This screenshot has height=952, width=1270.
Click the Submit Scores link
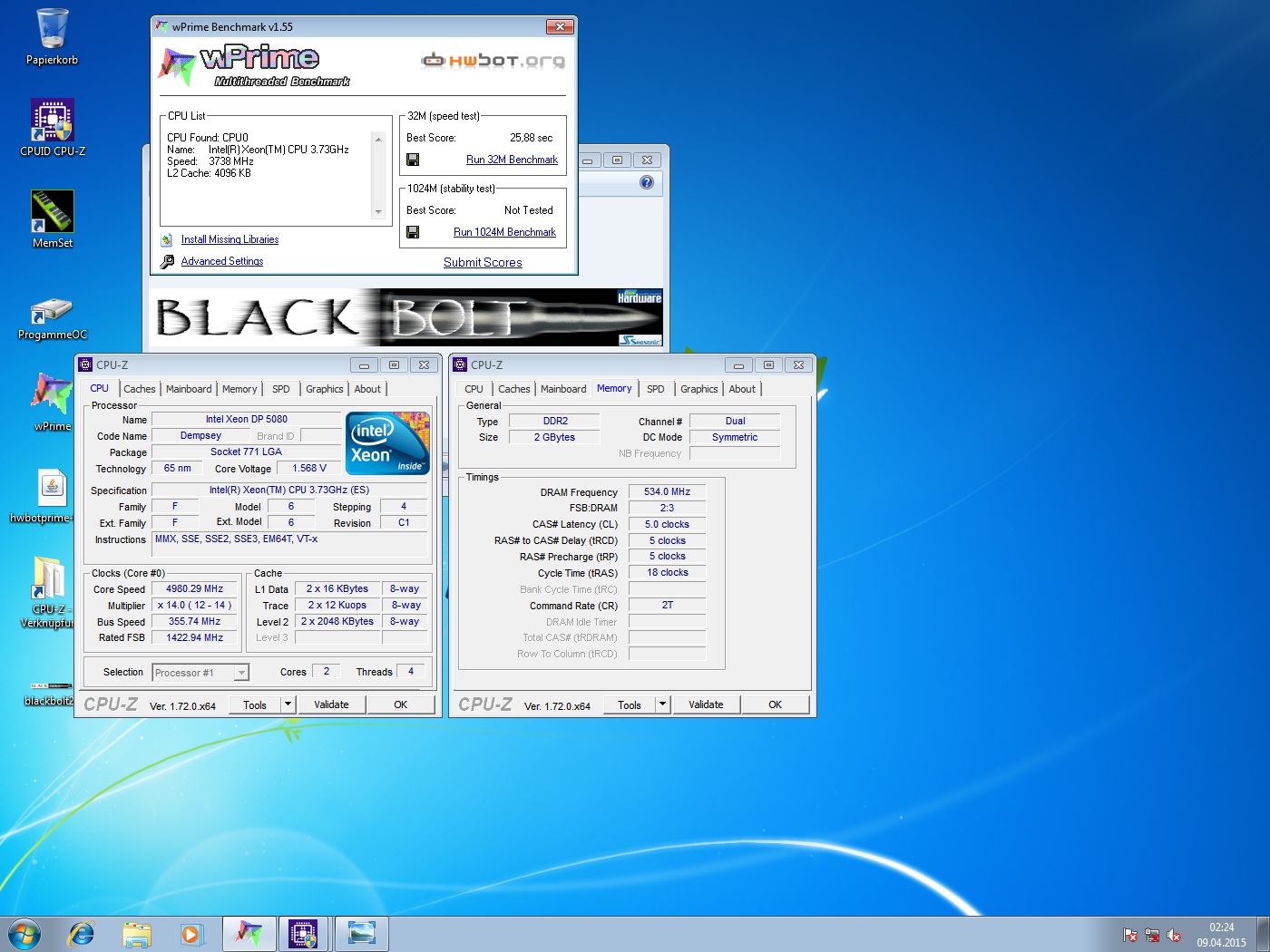pyautogui.click(x=483, y=262)
